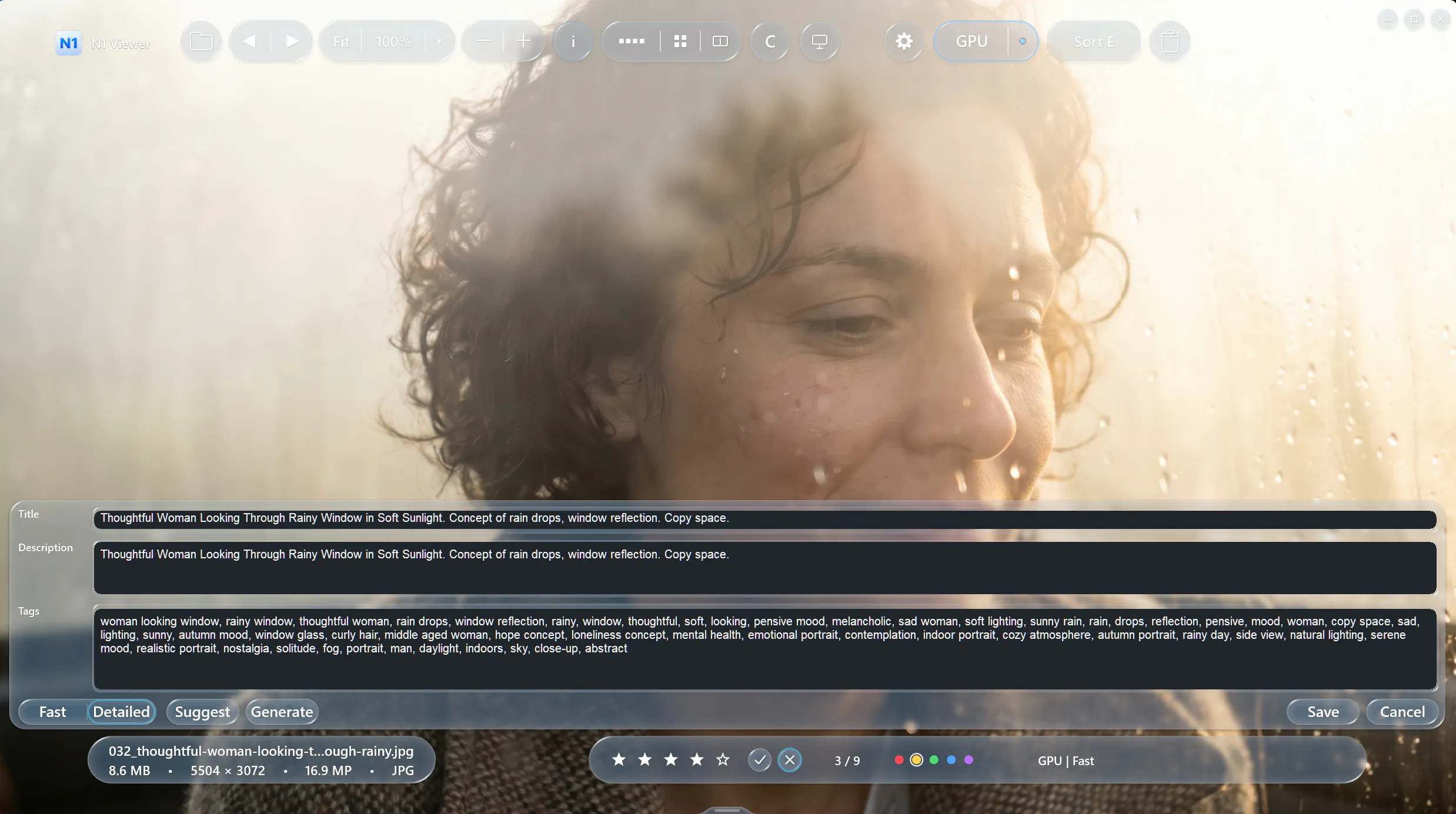
Task: Apply the green color label
Action: [934, 760]
